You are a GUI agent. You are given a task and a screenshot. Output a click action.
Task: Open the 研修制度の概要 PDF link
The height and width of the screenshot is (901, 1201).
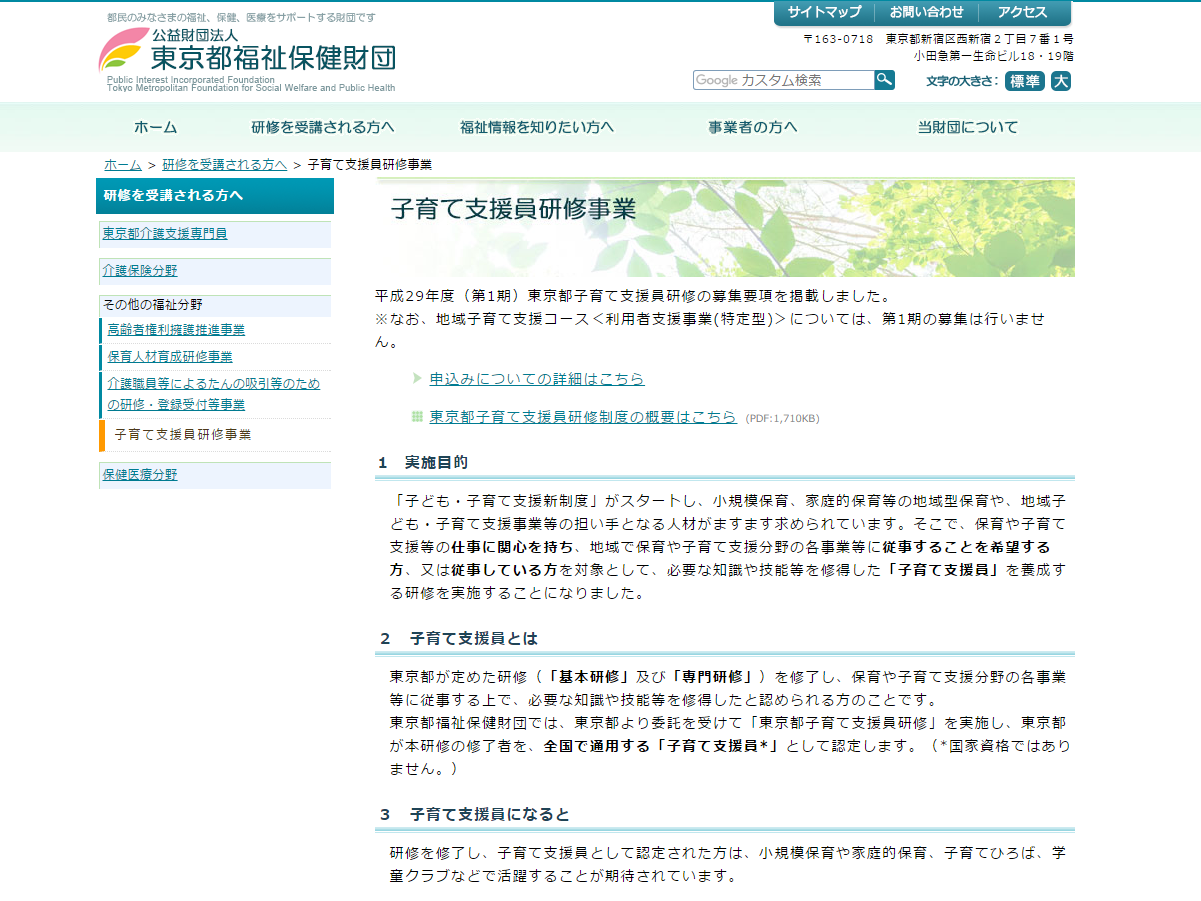[583, 417]
